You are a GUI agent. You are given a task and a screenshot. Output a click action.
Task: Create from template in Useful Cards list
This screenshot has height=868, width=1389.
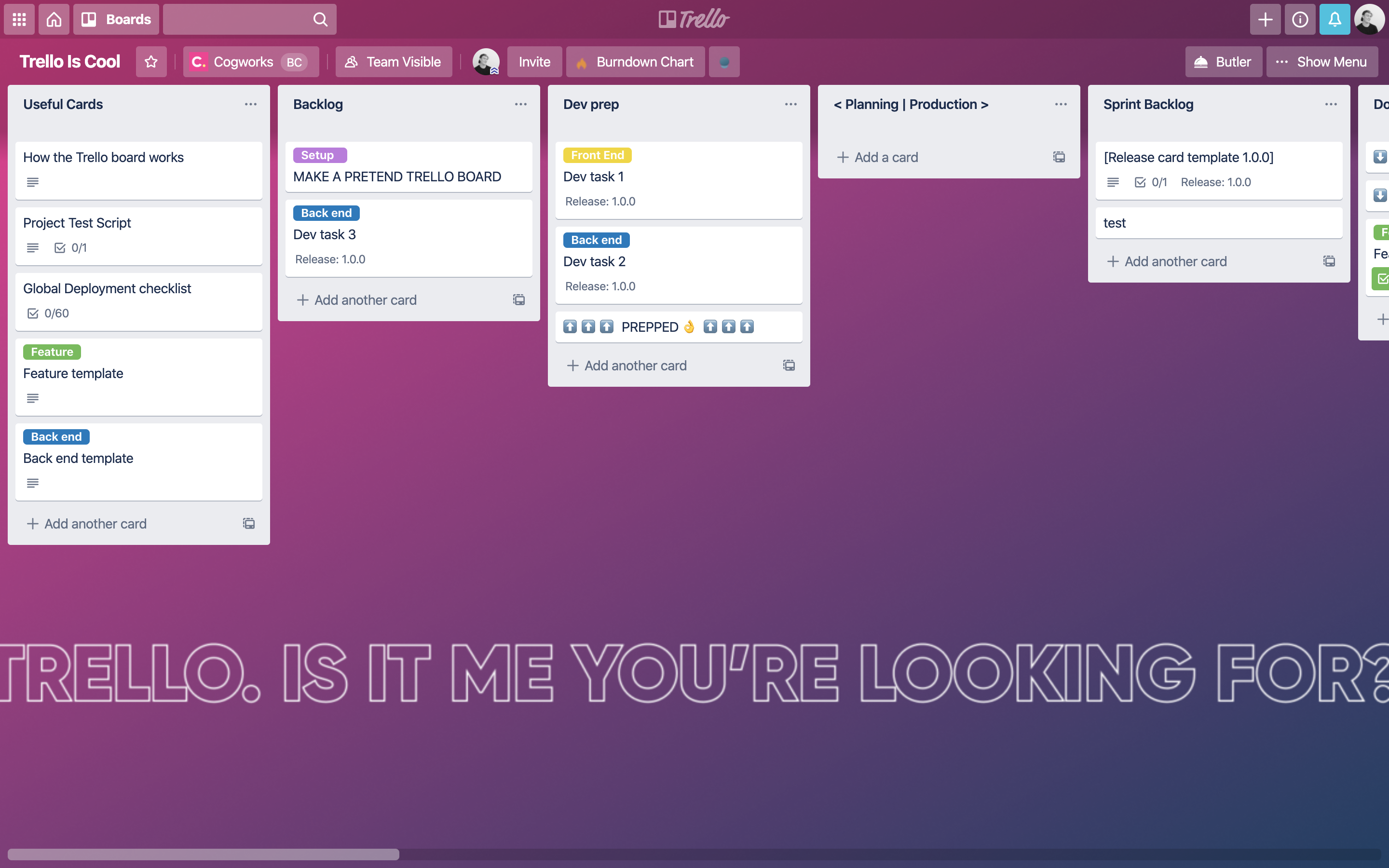[249, 524]
